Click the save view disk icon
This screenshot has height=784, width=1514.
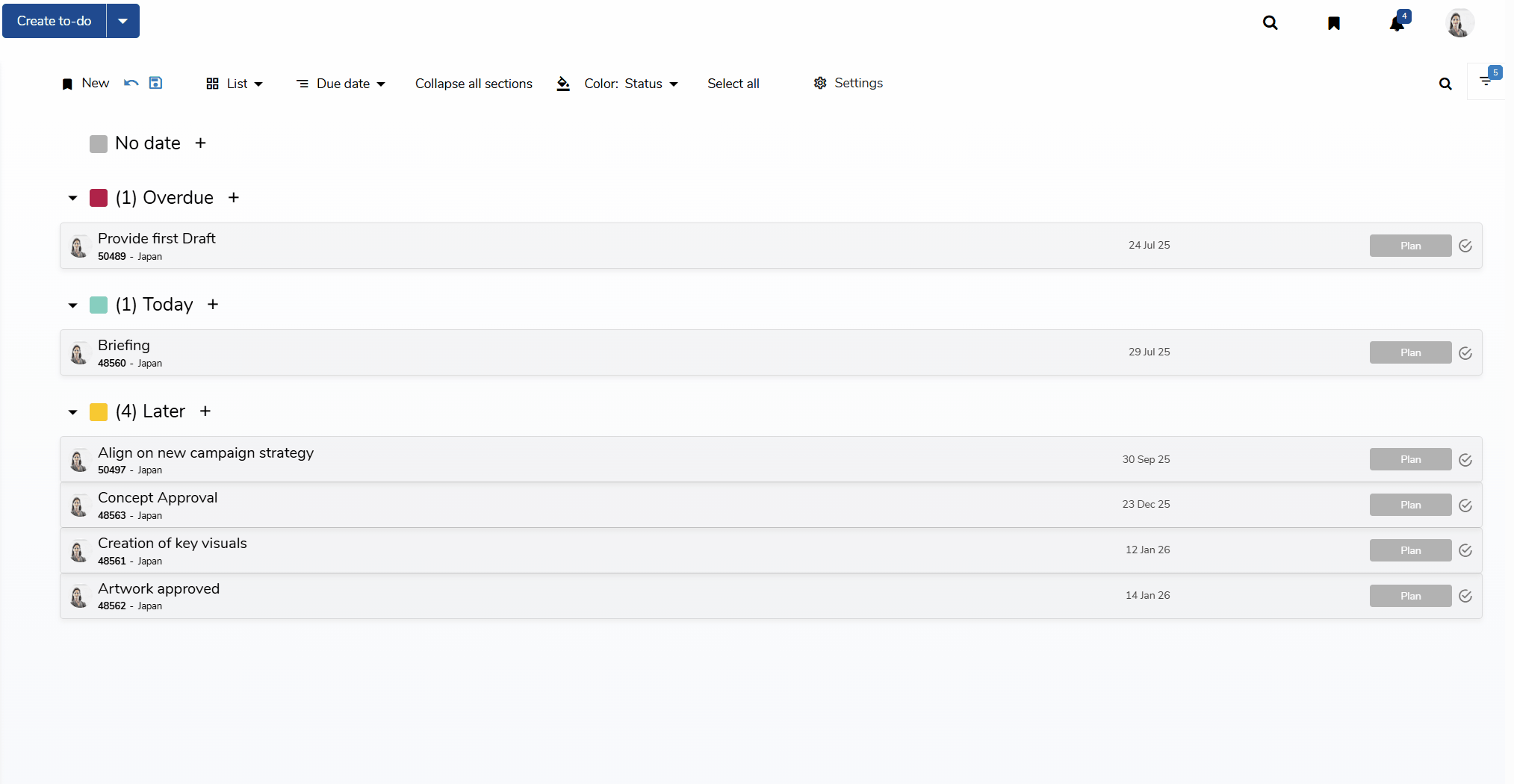pos(155,83)
